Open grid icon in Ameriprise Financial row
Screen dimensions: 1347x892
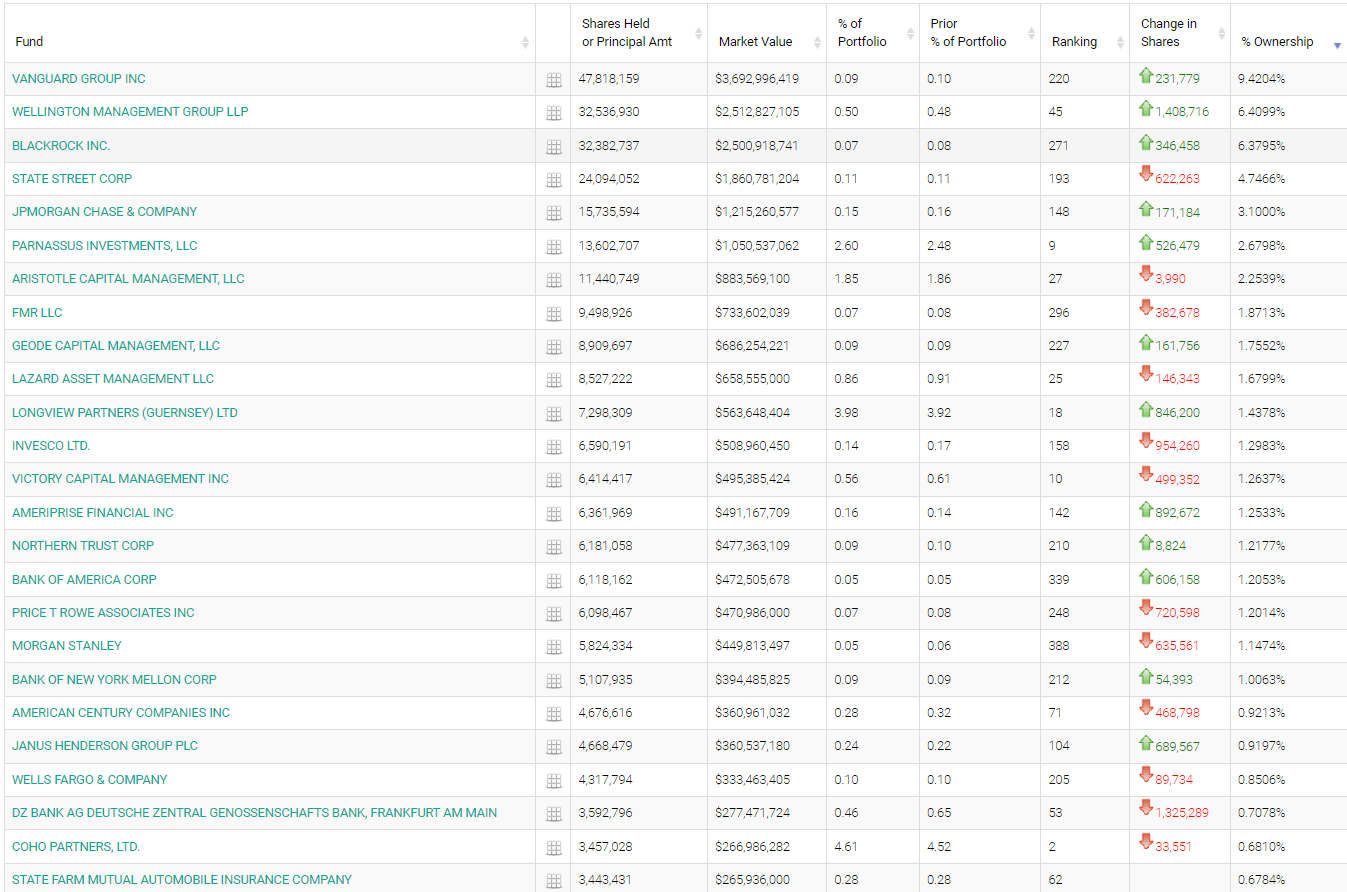coord(553,514)
